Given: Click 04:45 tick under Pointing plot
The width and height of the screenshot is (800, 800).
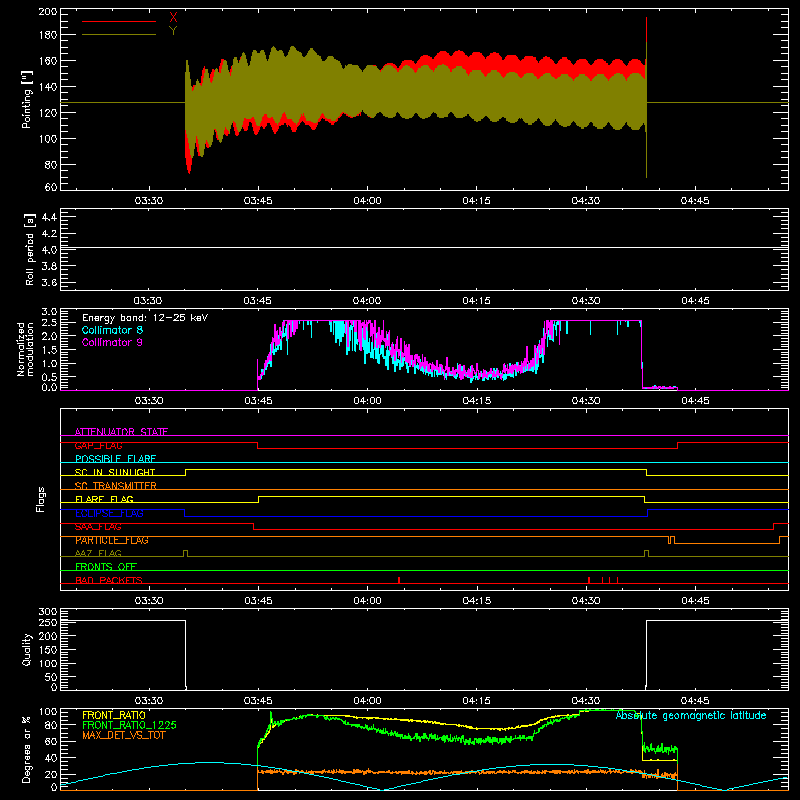Looking at the screenshot, I should coord(694,201).
